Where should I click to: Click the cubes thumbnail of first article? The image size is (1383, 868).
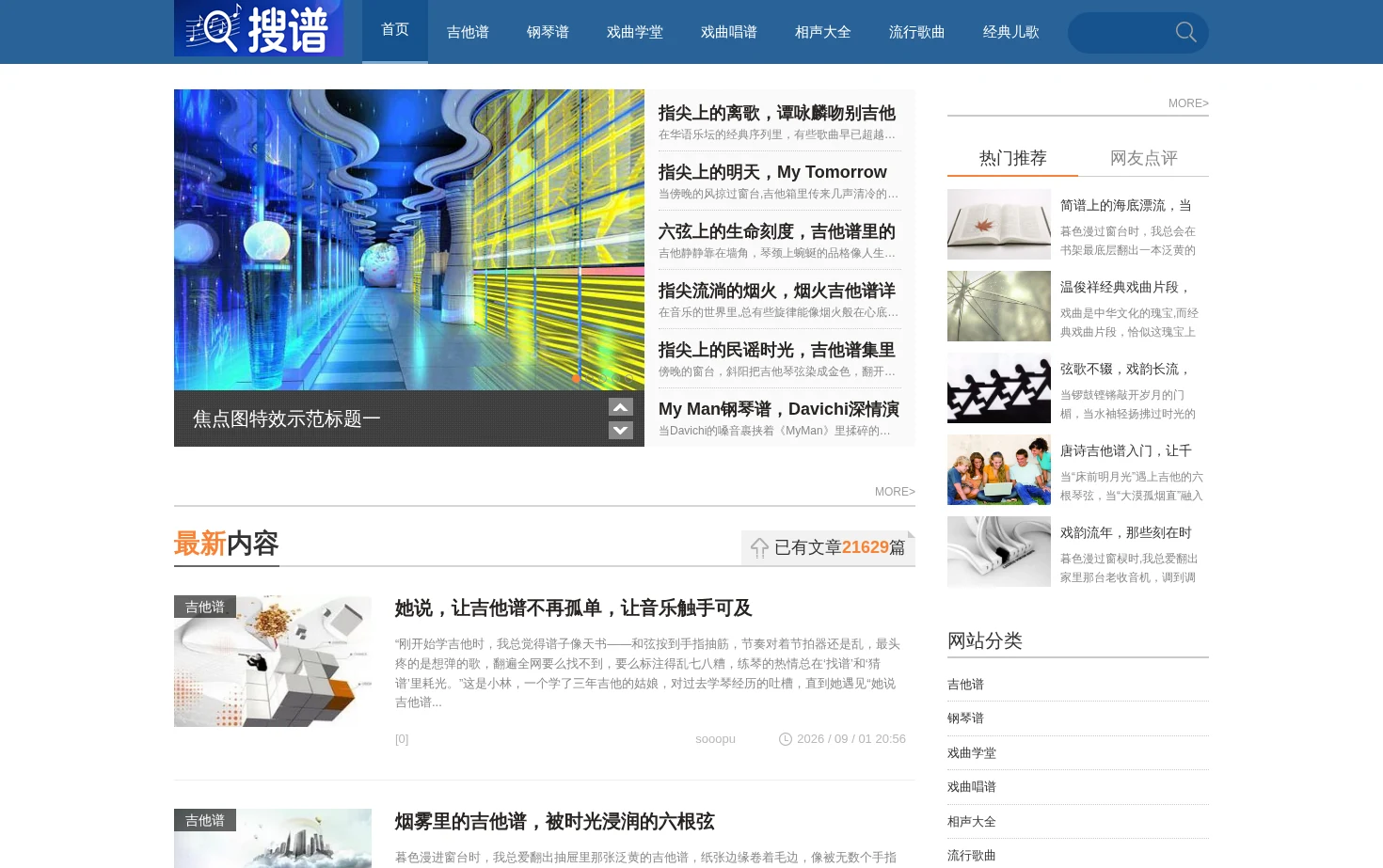click(273, 661)
